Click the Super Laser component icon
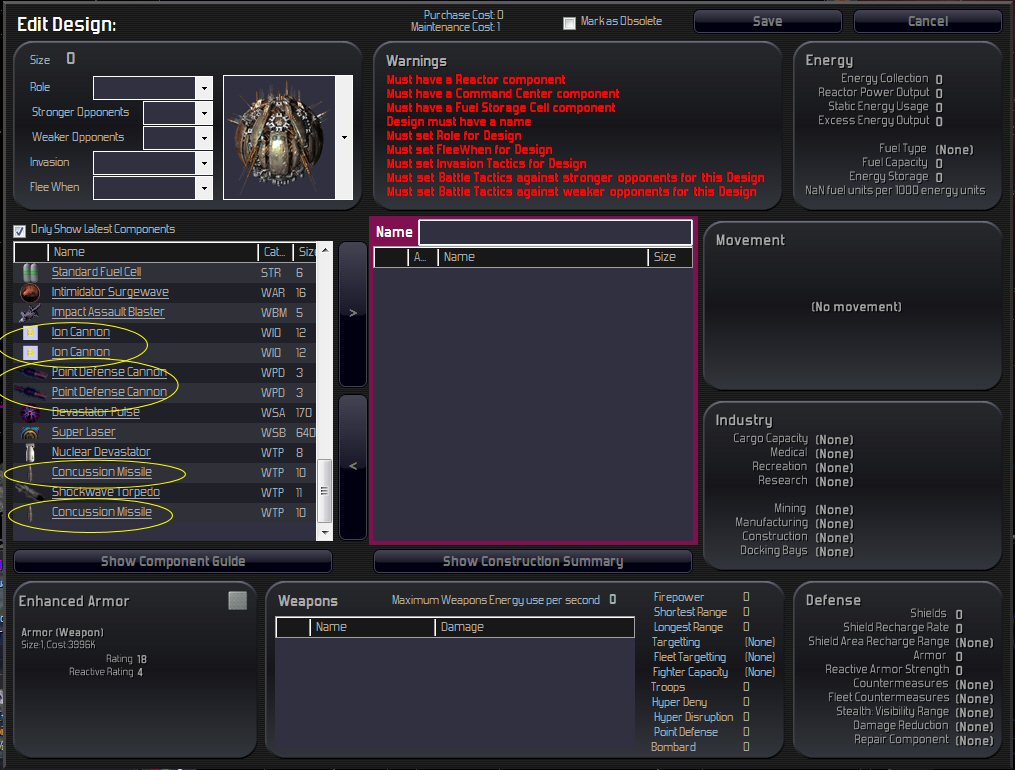Viewport: 1015px width, 770px height. pyautogui.click(x=30, y=432)
